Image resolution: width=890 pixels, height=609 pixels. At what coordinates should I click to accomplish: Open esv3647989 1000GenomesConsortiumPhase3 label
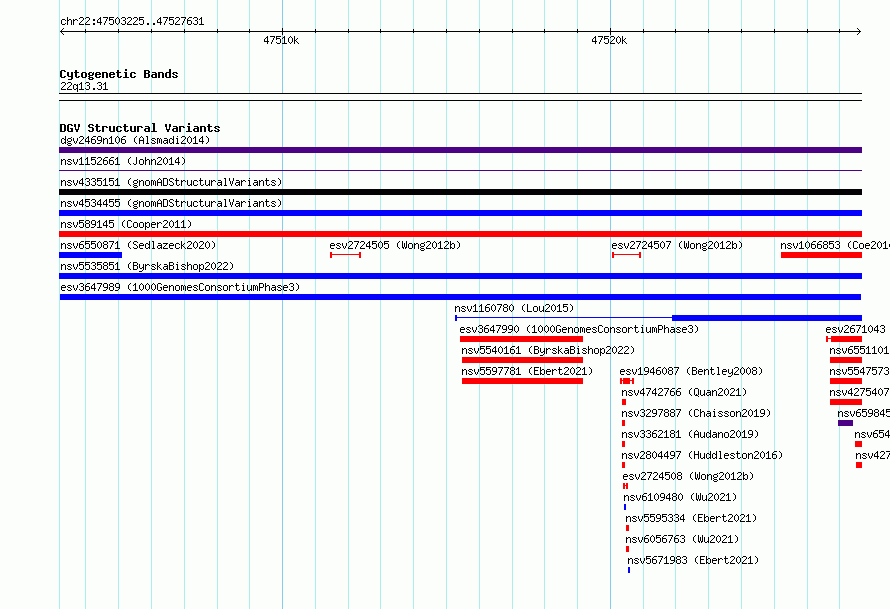click(180, 287)
